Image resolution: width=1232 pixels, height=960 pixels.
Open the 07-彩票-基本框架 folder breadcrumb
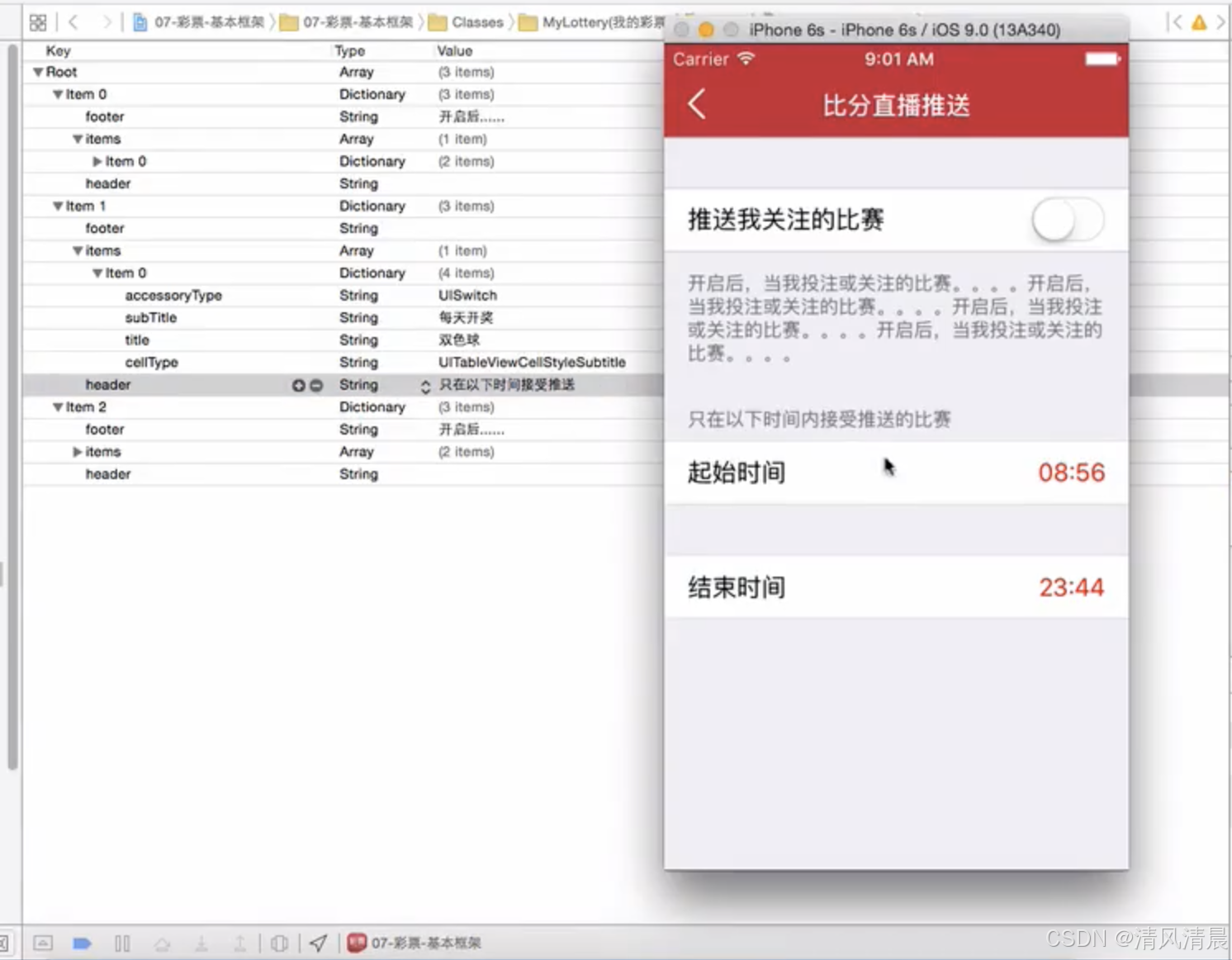347,22
